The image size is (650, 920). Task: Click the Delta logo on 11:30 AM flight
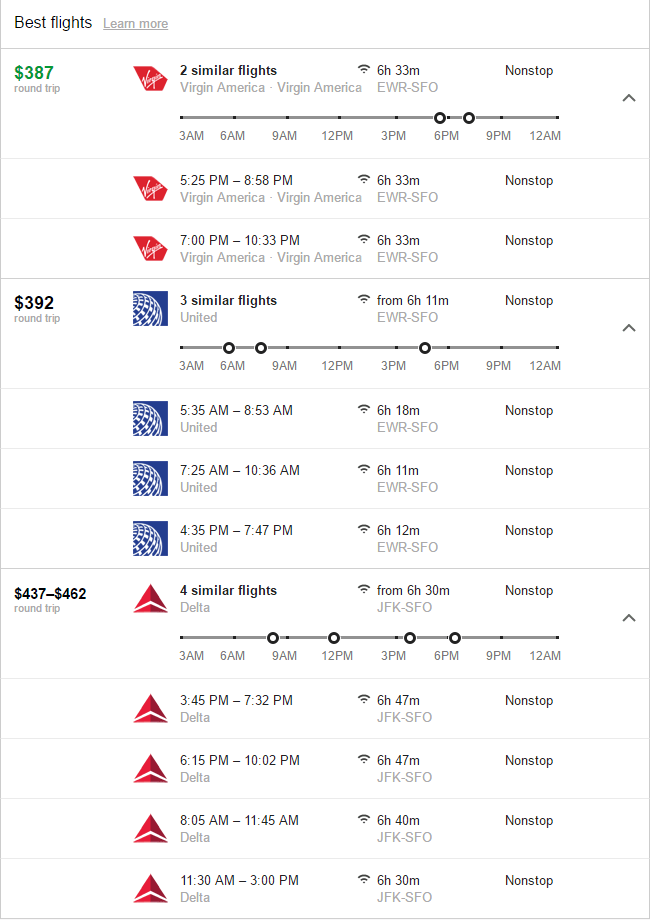(150, 888)
